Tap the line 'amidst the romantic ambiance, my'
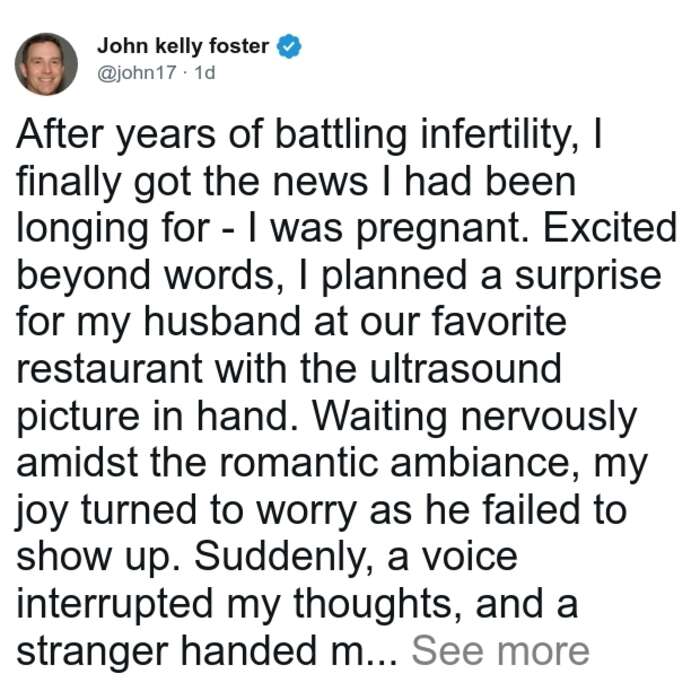This screenshot has height=700, width=700. tap(332, 464)
